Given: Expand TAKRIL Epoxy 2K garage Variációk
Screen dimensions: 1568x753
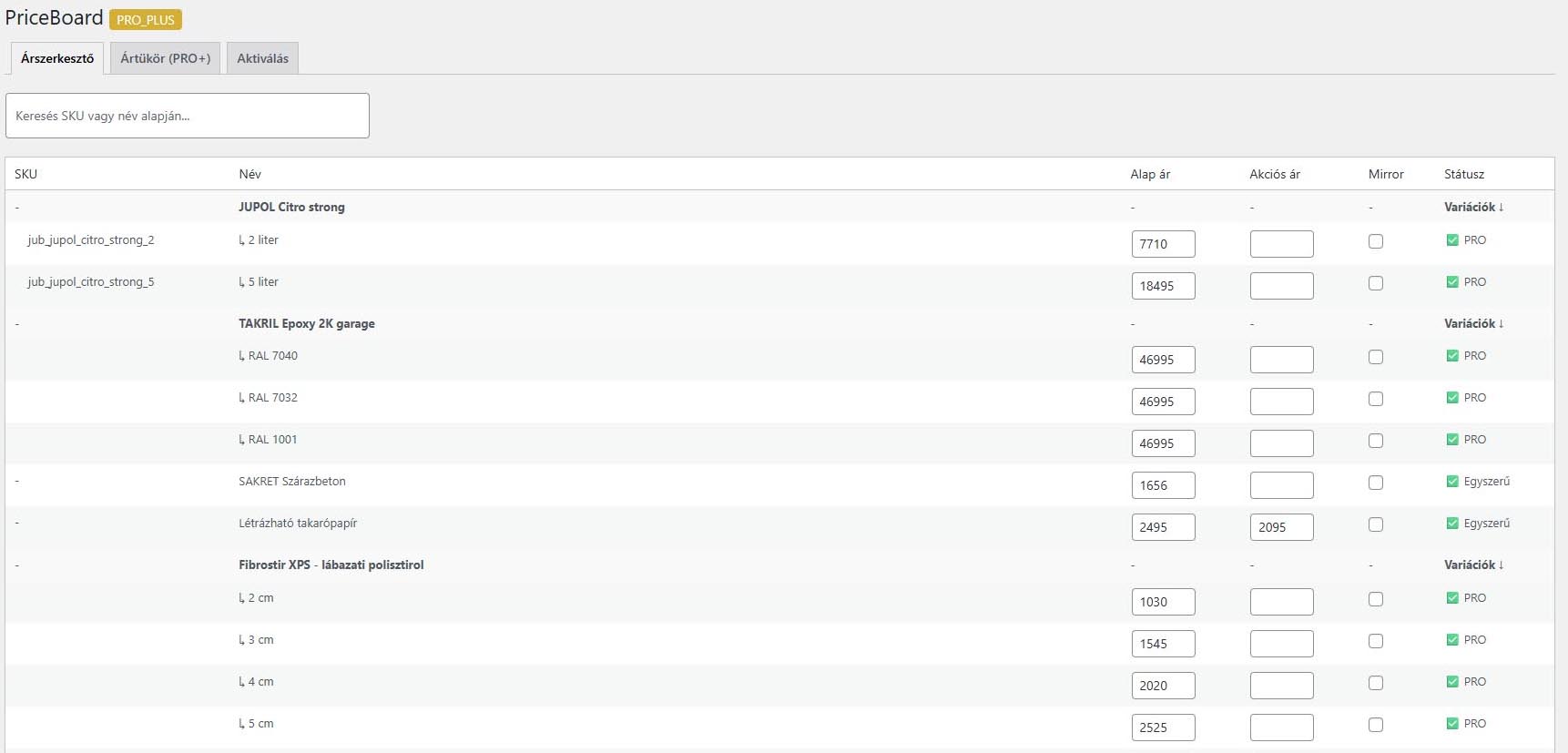Looking at the screenshot, I should tap(1473, 324).
